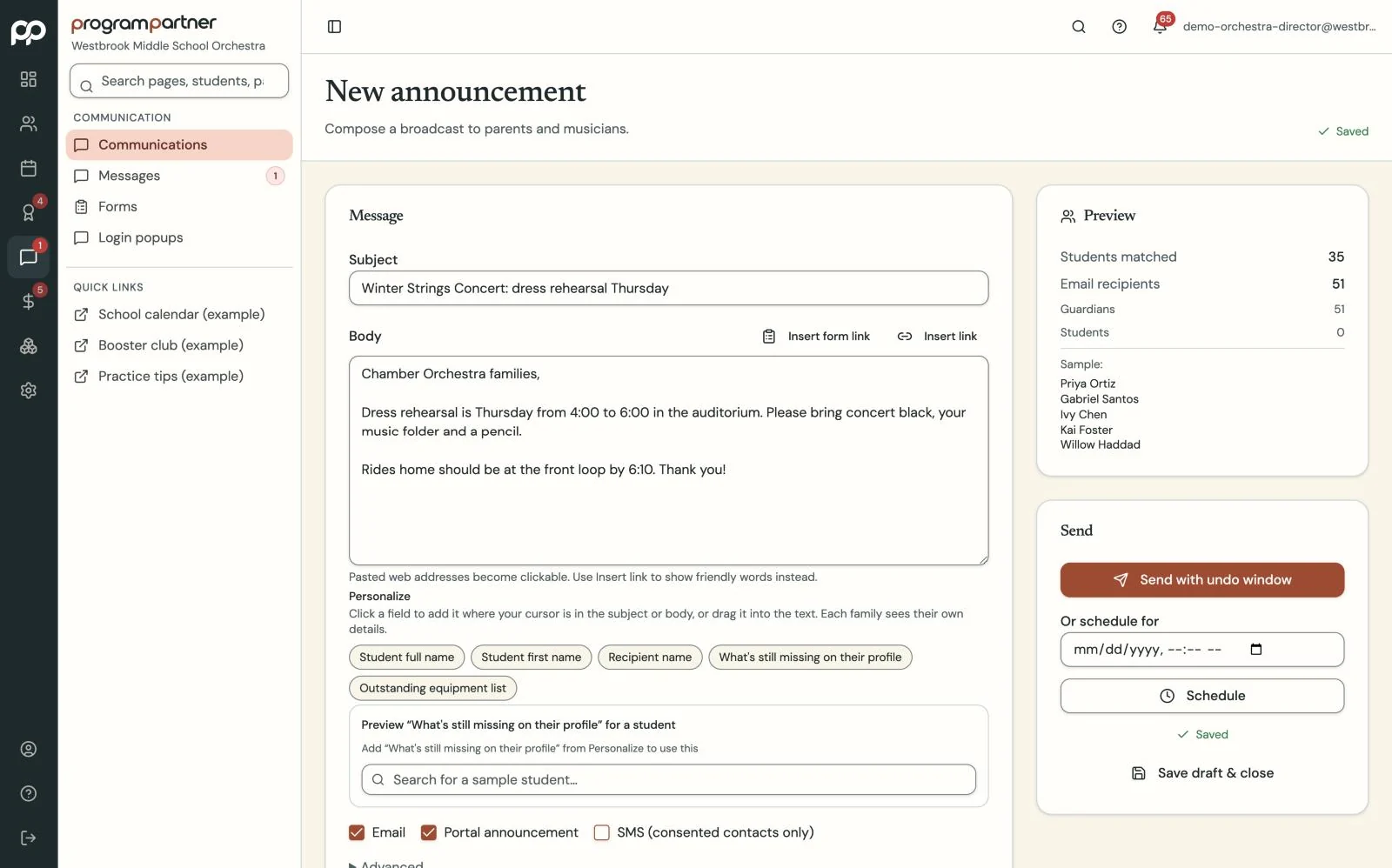Insert the Outstanding equipment list chip
The height and width of the screenshot is (868, 1392).
click(432, 688)
